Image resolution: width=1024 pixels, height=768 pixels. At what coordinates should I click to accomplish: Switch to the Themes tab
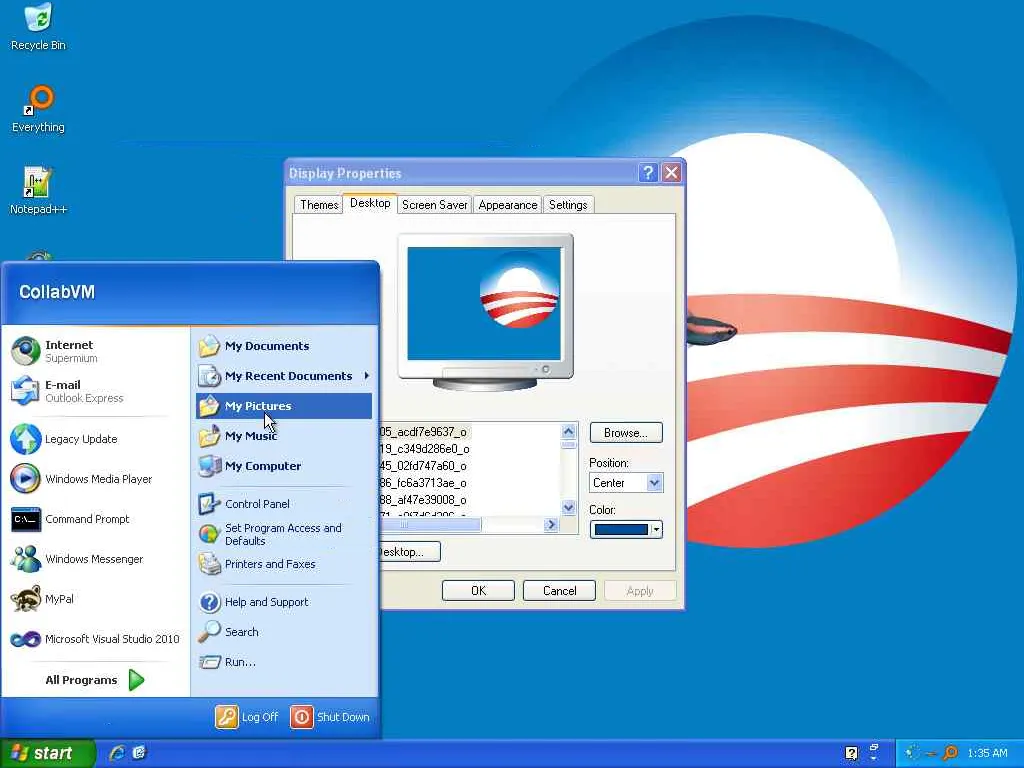(319, 204)
